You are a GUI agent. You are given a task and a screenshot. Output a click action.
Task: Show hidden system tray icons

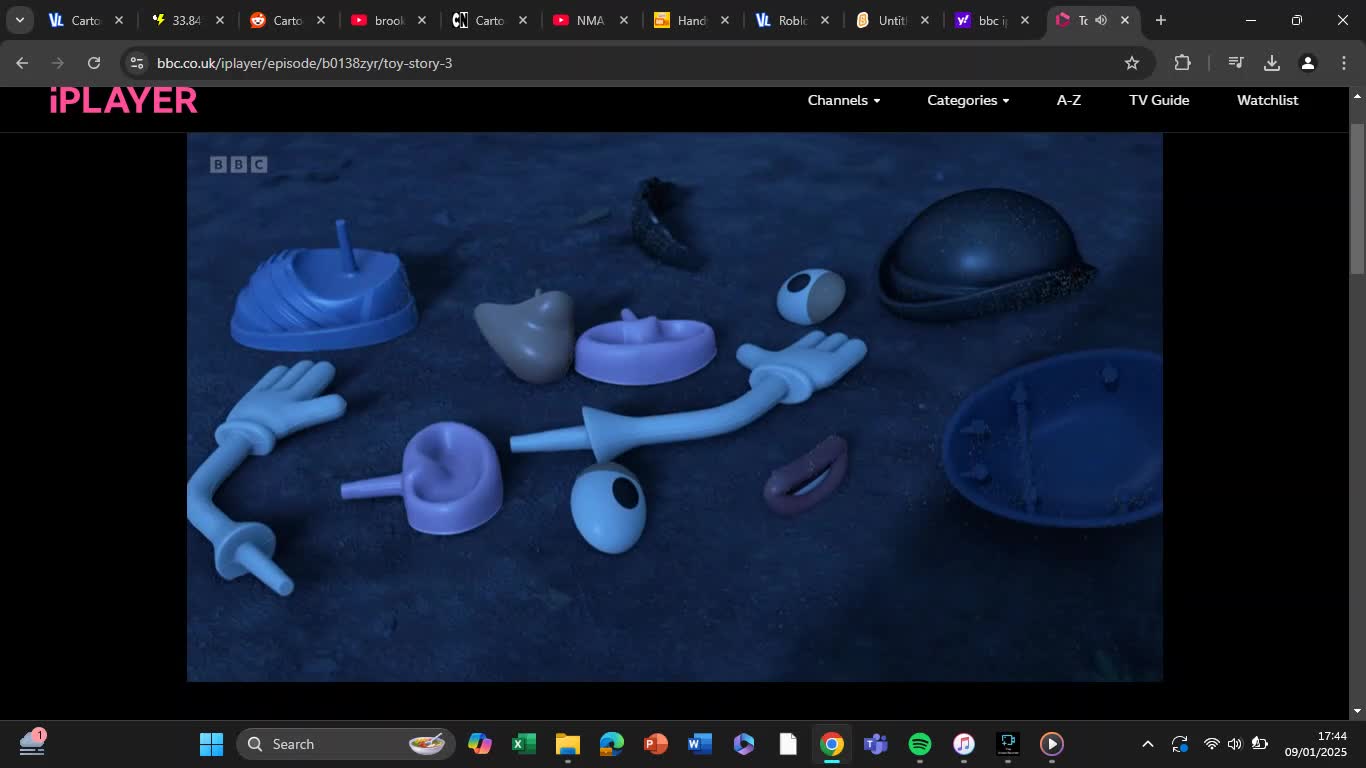click(1148, 744)
